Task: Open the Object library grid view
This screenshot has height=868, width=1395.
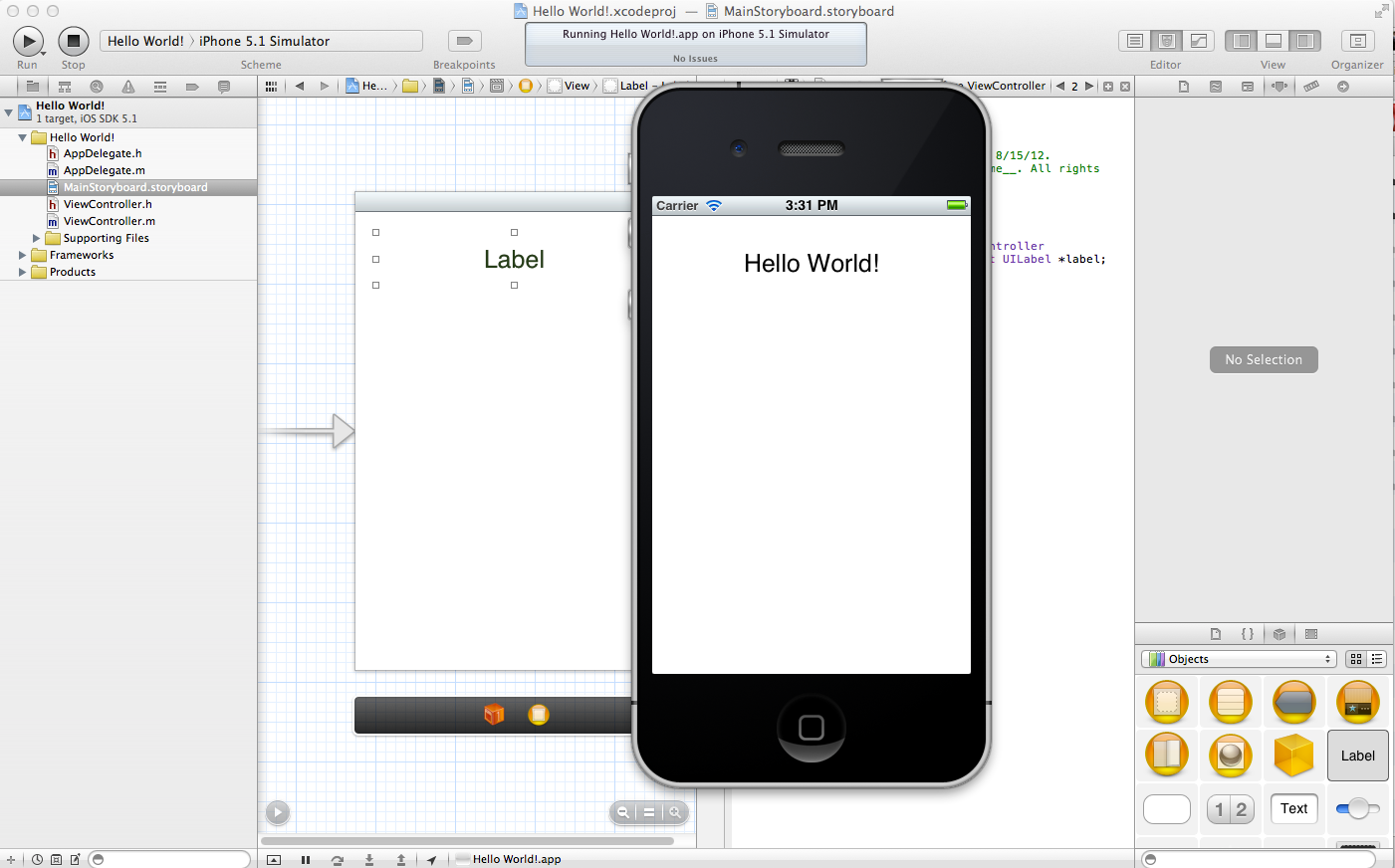Action: click(x=1356, y=659)
